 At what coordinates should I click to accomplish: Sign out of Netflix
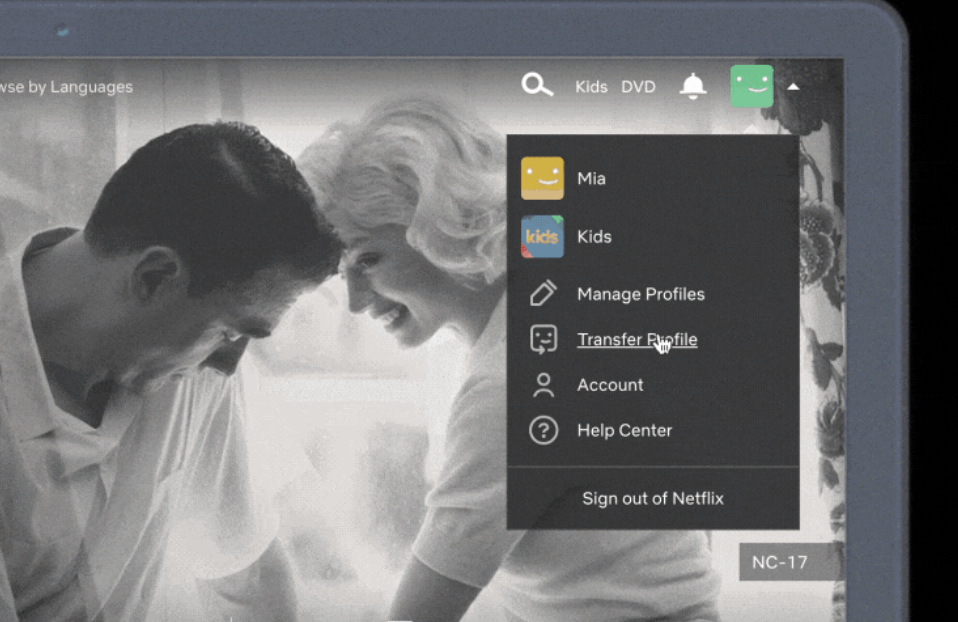point(653,499)
